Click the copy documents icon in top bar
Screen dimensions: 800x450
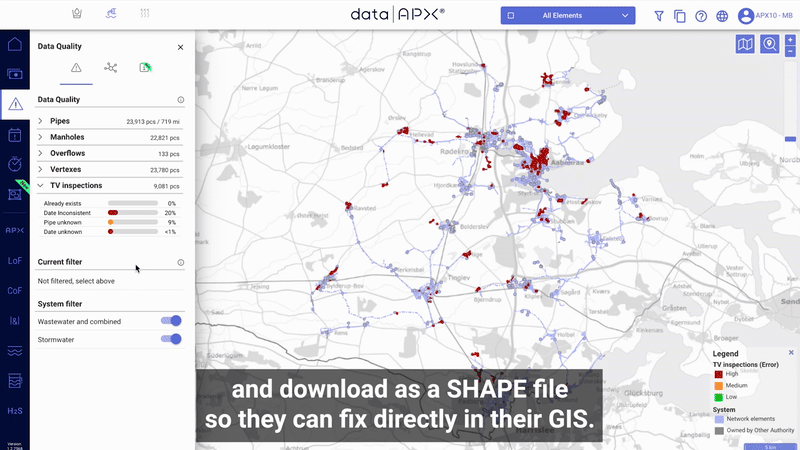680,16
